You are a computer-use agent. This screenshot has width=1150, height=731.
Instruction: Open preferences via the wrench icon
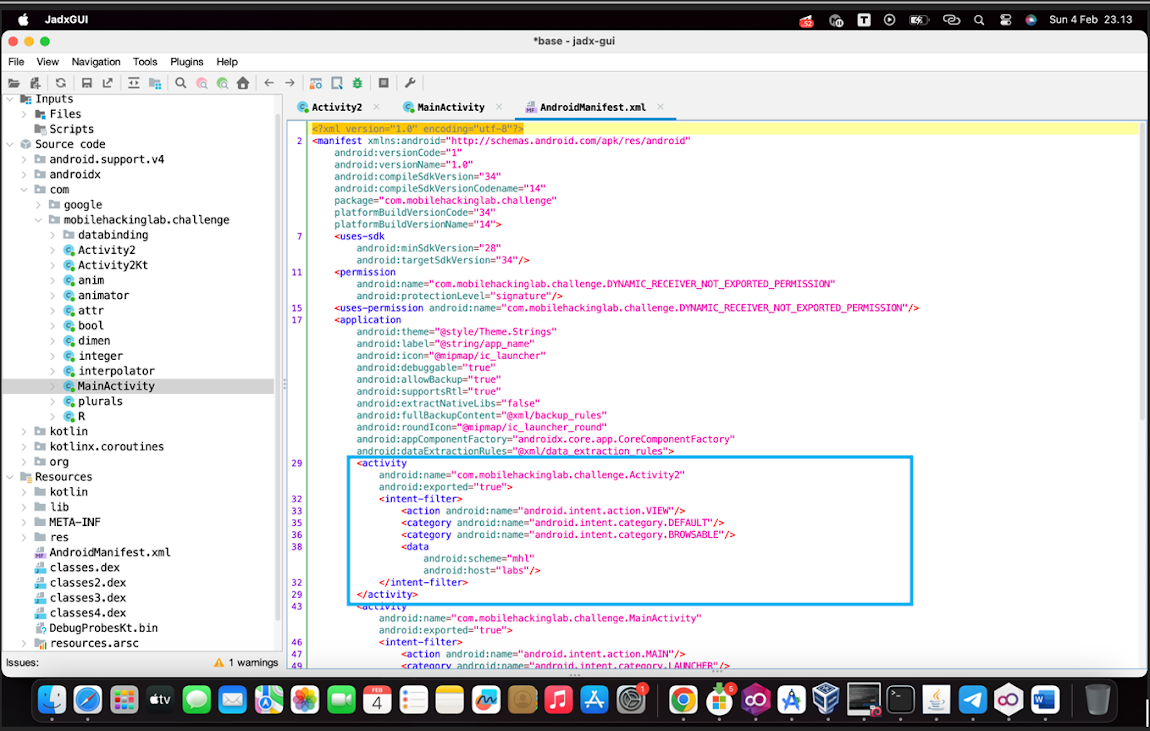click(410, 84)
